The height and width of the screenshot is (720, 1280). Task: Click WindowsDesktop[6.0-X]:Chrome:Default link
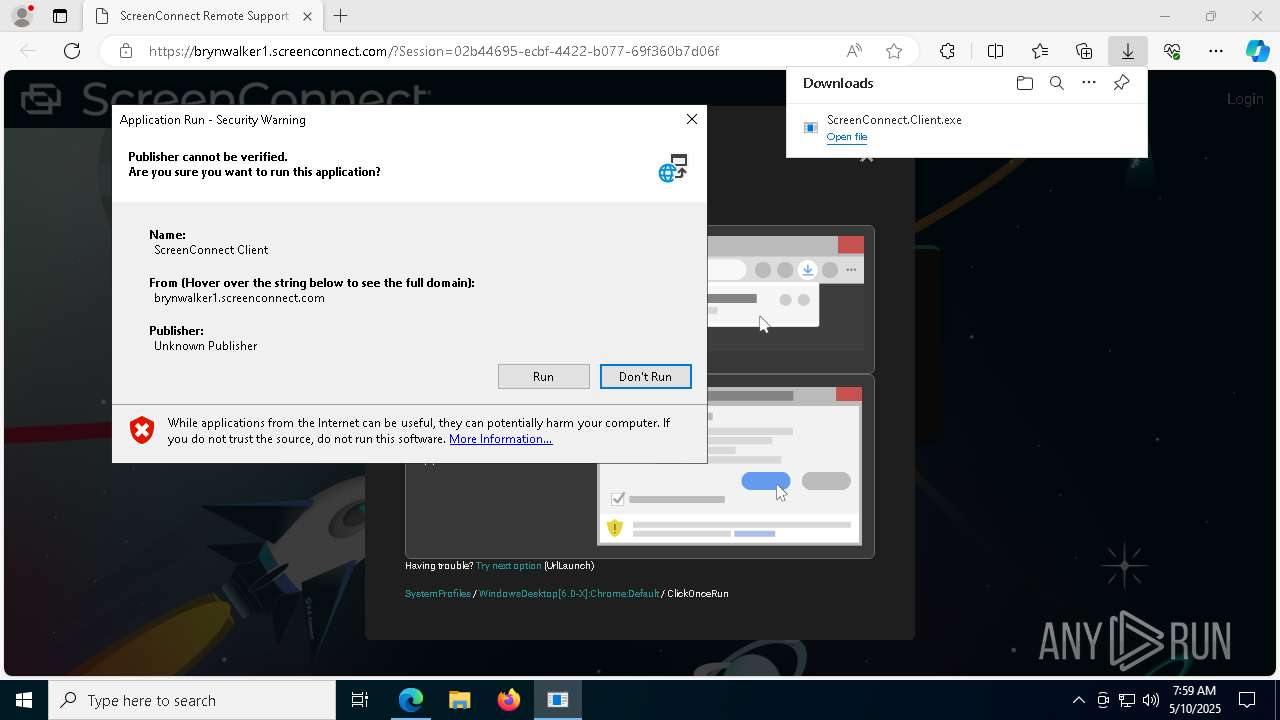click(568, 594)
